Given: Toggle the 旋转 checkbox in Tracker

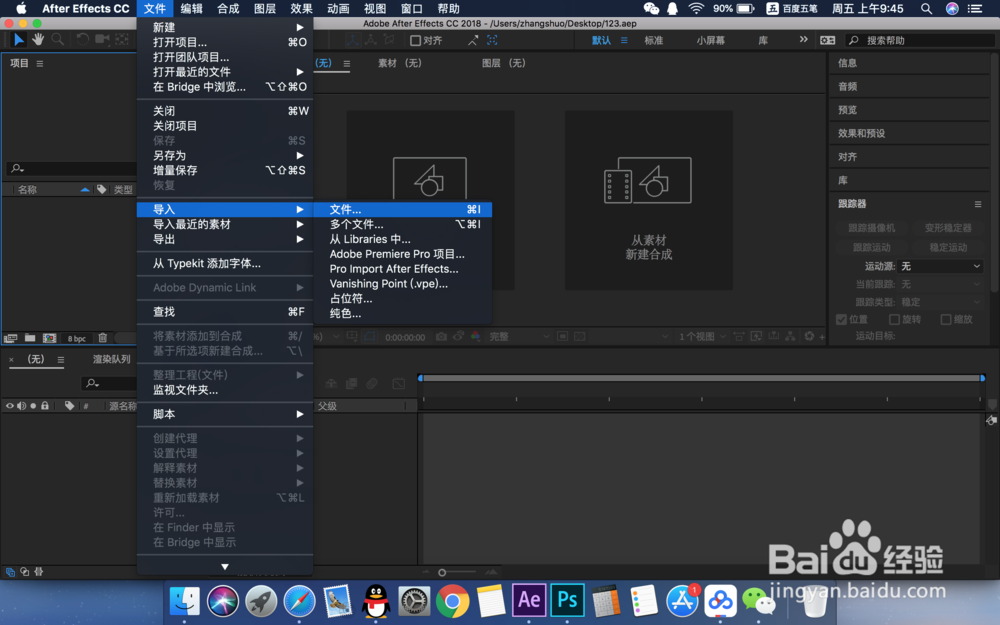Looking at the screenshot, I should point(894,320).
